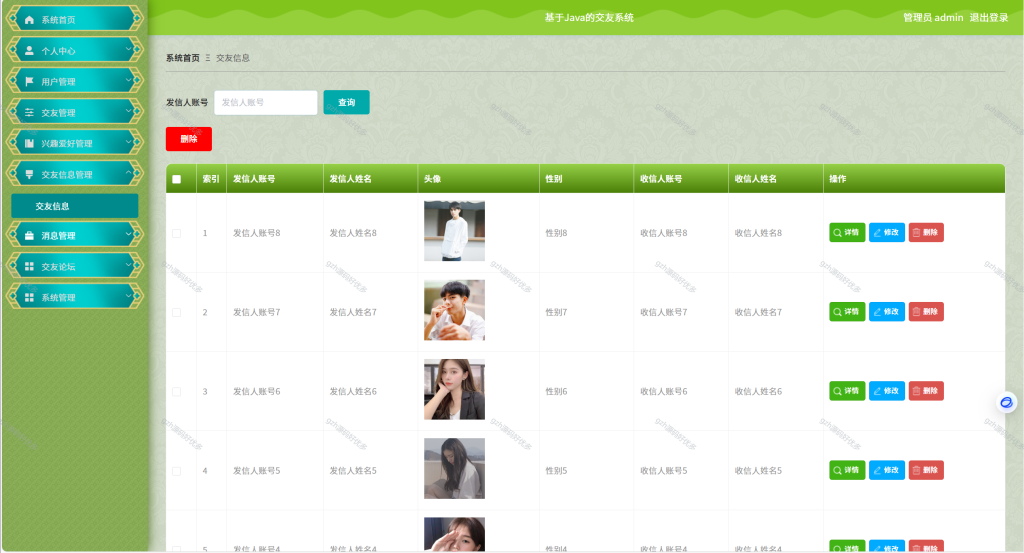Open the 用户管理 sidebar label
This screenshot has width=1024, height=553.
point(58,82)
